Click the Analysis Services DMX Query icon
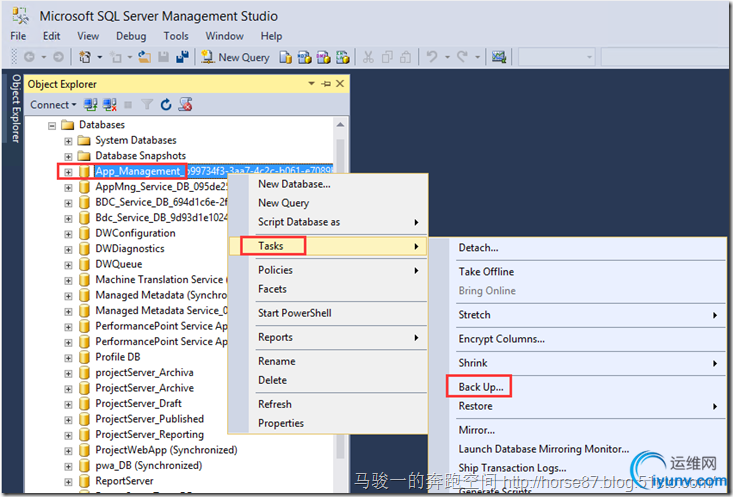733x497 pixels. 323,57
